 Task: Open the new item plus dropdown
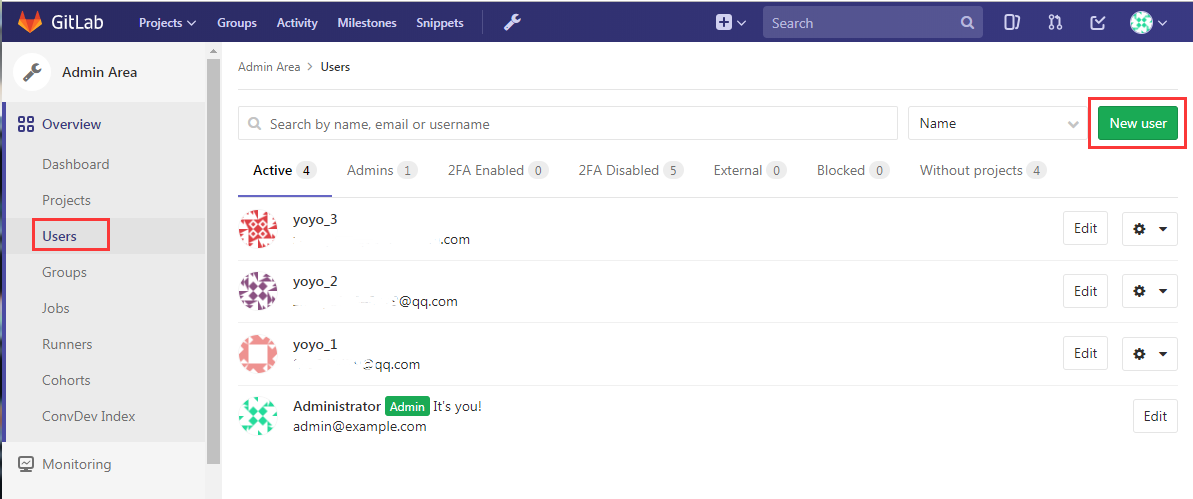tap(731, 22)
